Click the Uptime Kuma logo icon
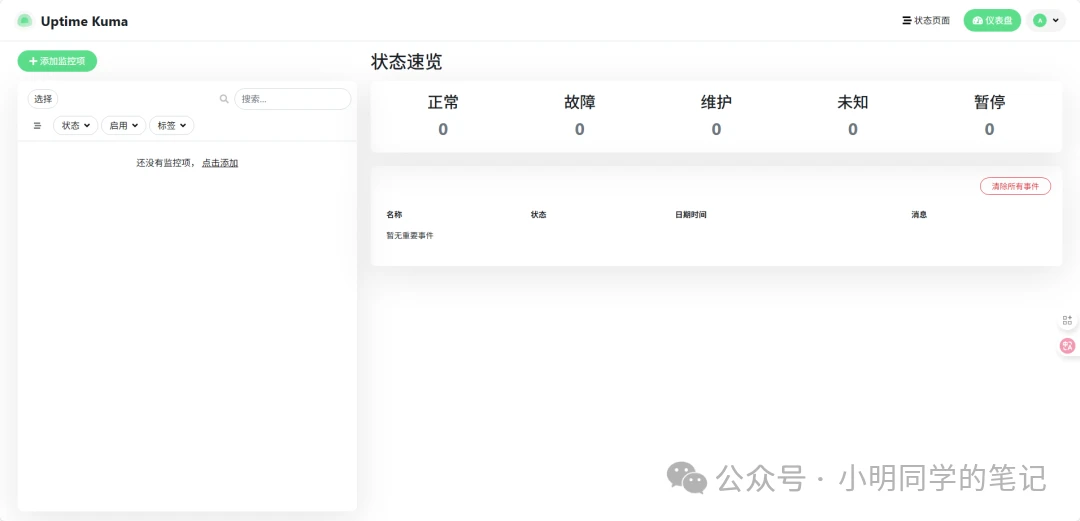 point(25,21)
